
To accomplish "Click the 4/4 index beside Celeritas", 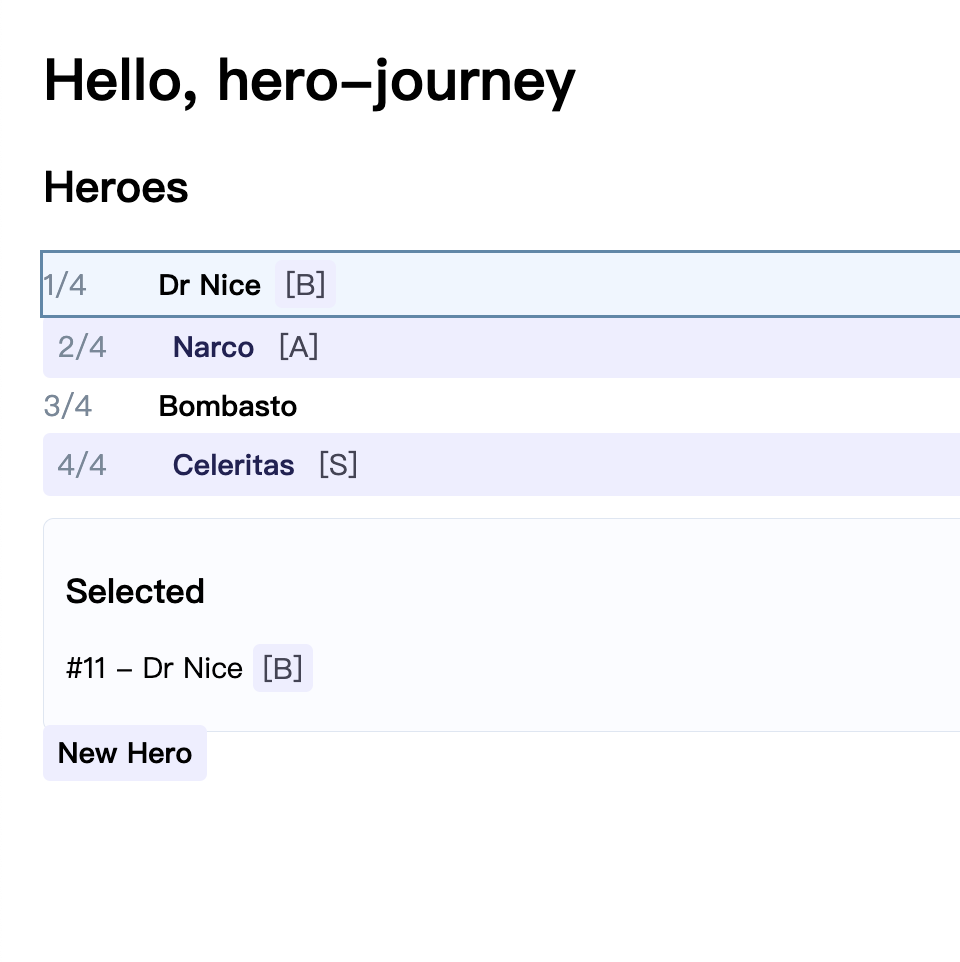I will click(82, 465).
